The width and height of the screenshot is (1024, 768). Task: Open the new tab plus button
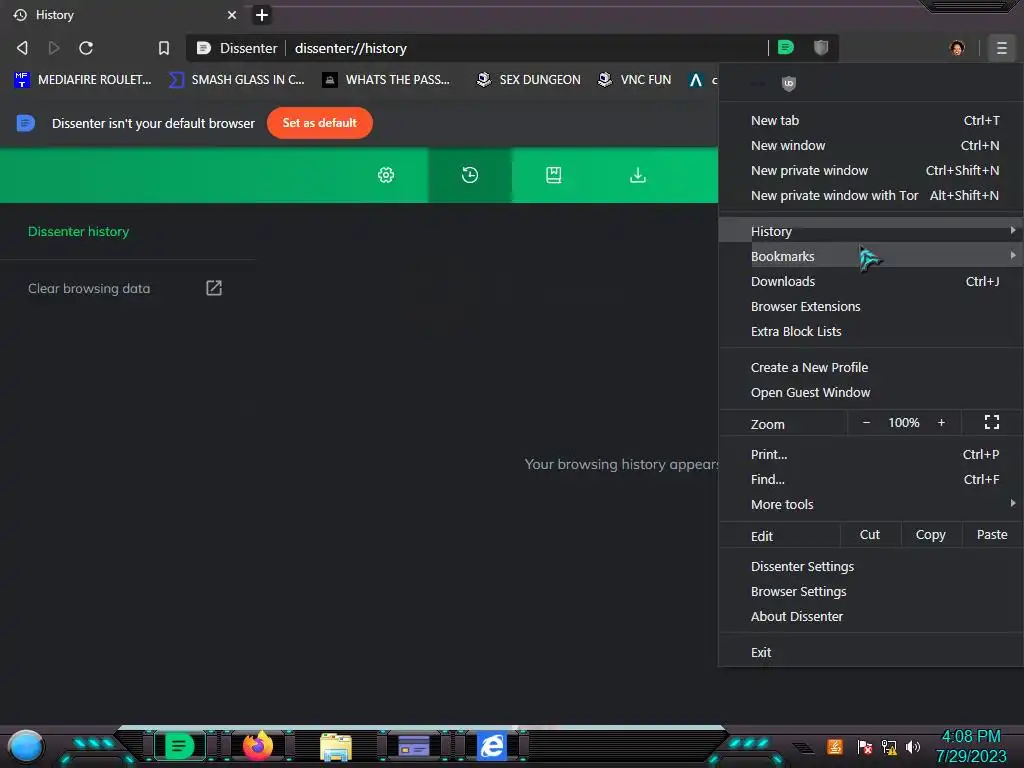click(262, 15)
